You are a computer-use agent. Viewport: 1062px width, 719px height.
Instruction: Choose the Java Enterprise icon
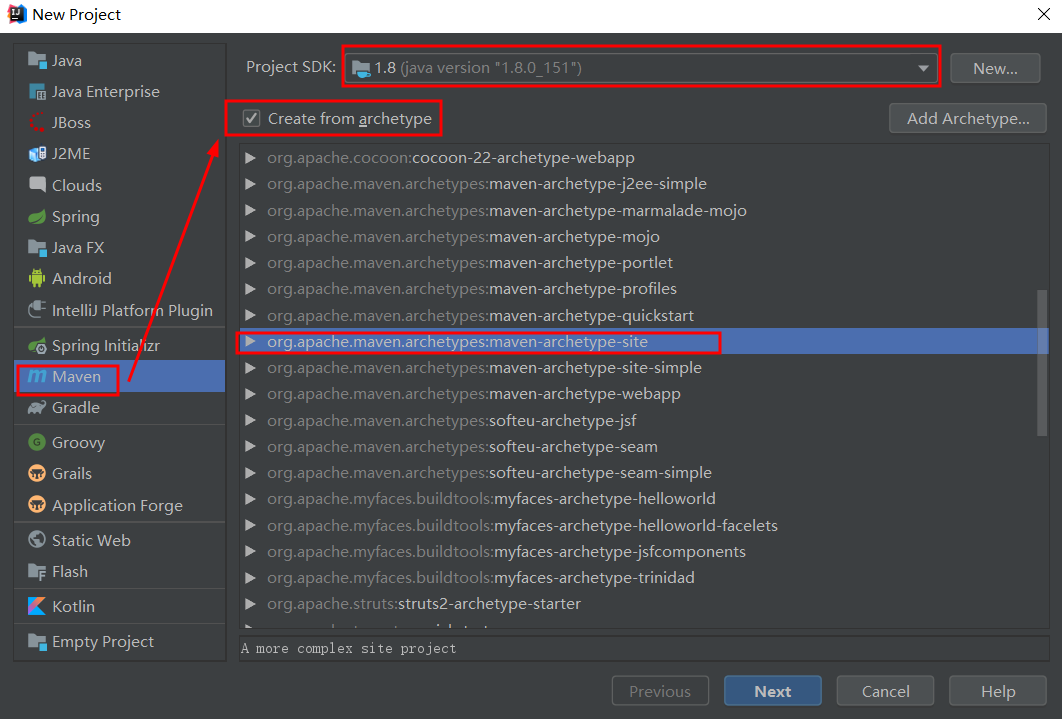[x=37, y=91]
